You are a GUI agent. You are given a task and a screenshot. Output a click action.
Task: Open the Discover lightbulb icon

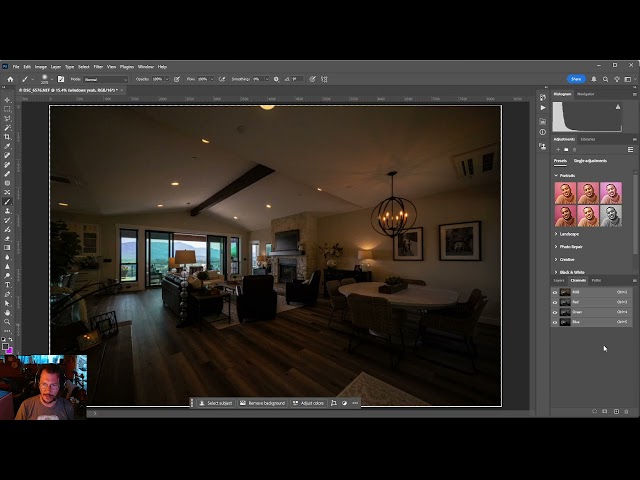click(617, 79)
